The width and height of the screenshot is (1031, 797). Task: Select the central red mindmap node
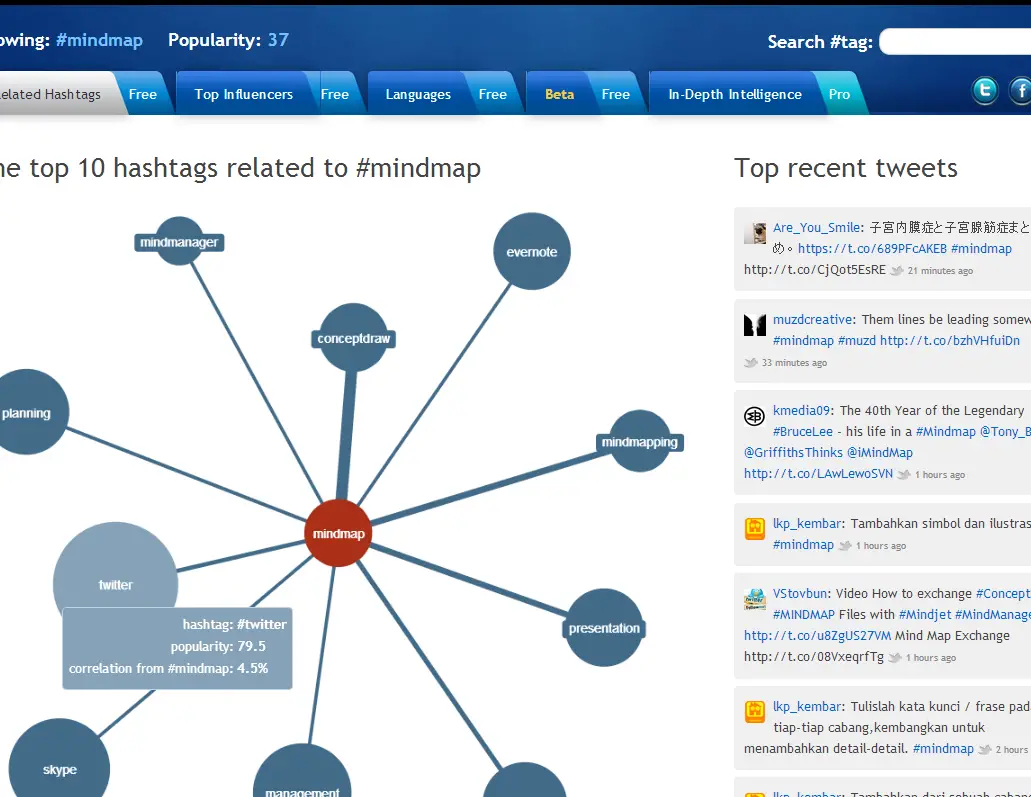click(x=339, y=533)
